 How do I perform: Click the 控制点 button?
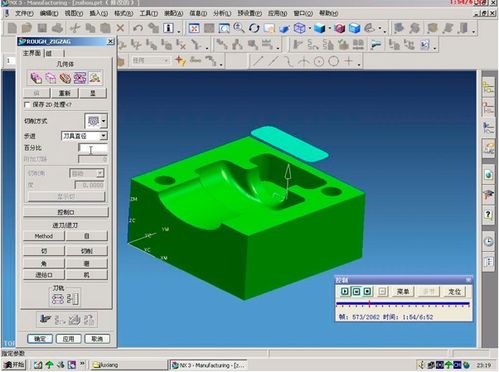(66, 212)
